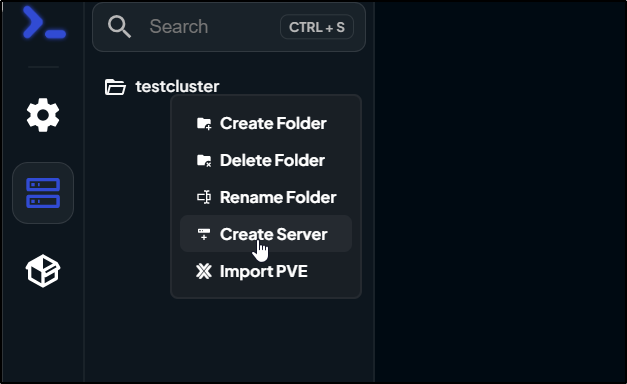This screenshot has width=627, height=384.
Task: Click the Rename Folder icon
Action: click(204, 197)
